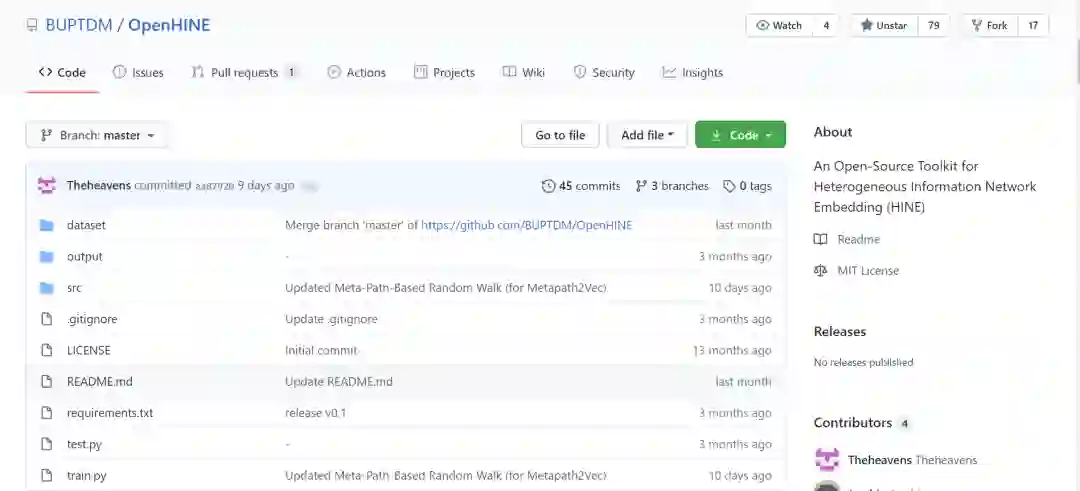Open the requirements.txt file

110,413
